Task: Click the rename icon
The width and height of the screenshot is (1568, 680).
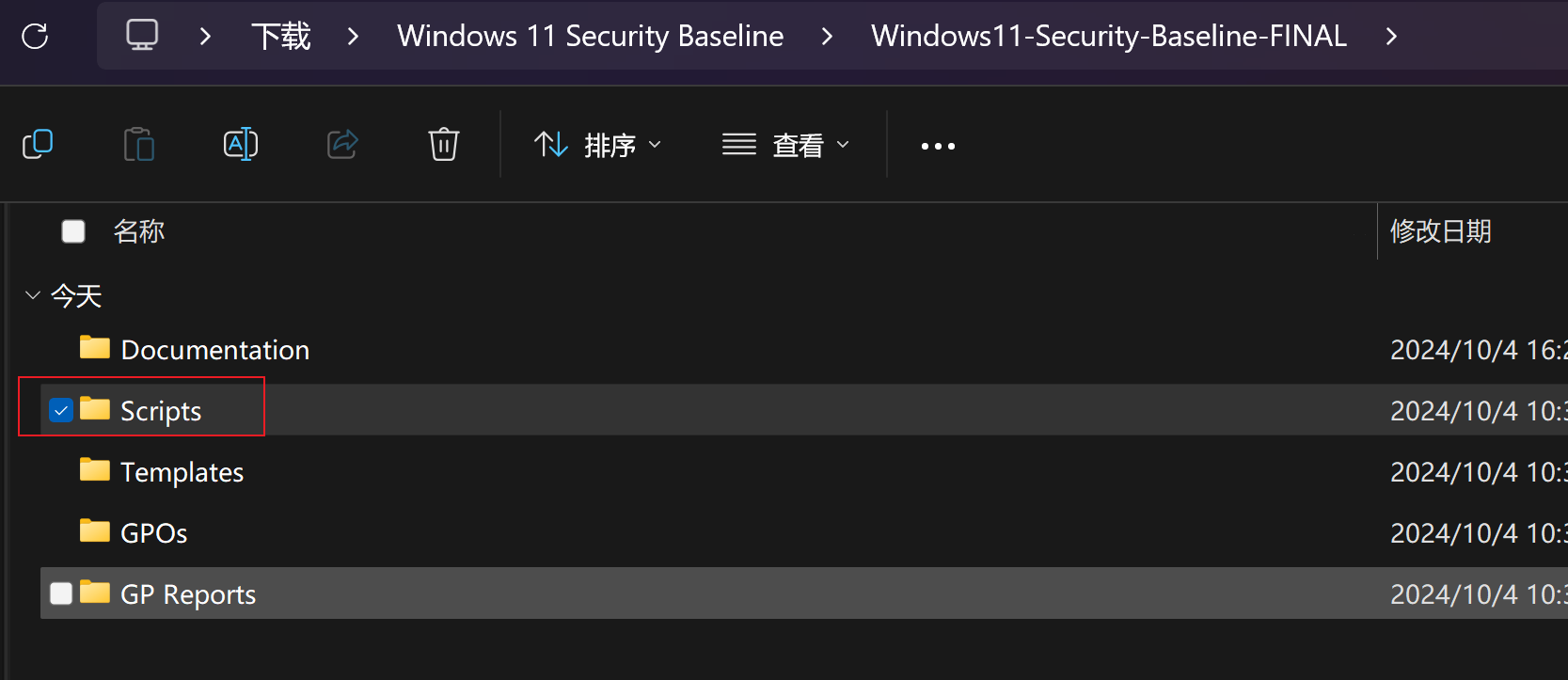Action: pyautogui.click(x=241, y=145)
